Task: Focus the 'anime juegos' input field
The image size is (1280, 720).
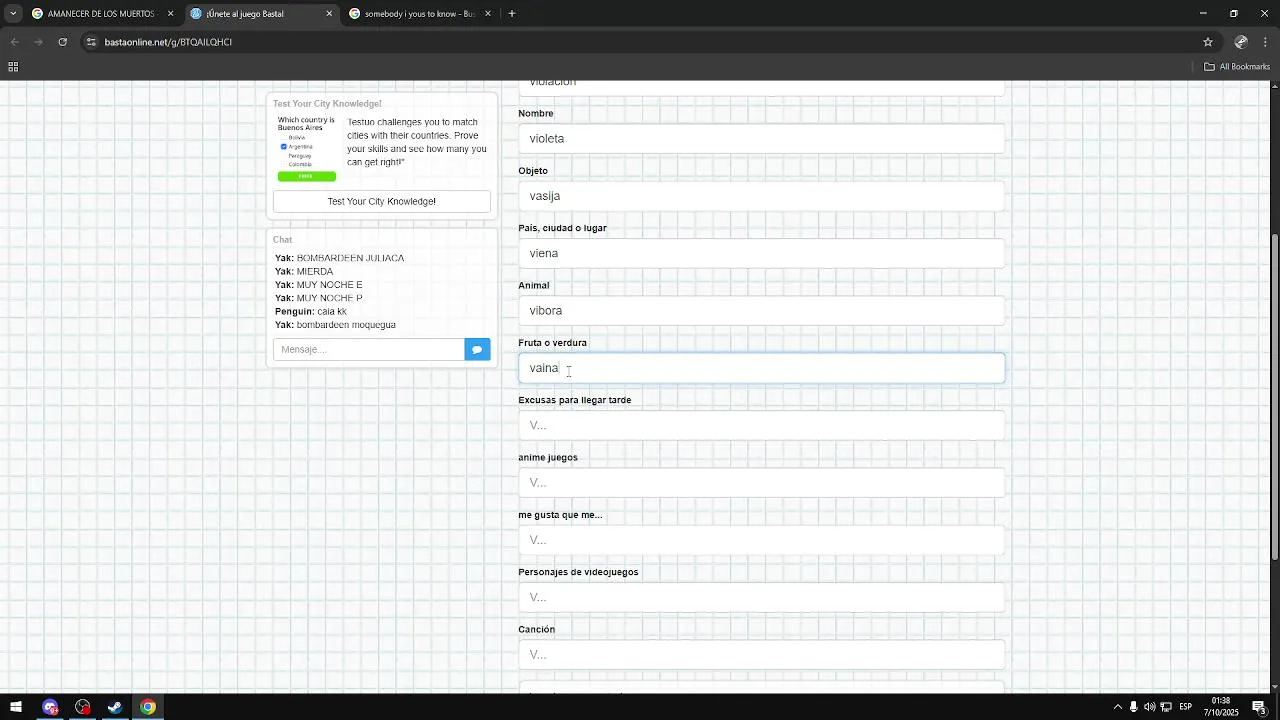Action: click(x=761, y=483)
